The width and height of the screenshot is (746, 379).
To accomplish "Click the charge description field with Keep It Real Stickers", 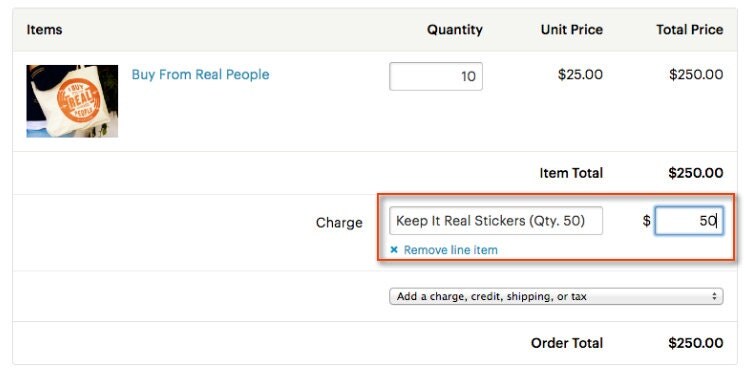I will tap(496, 221).
